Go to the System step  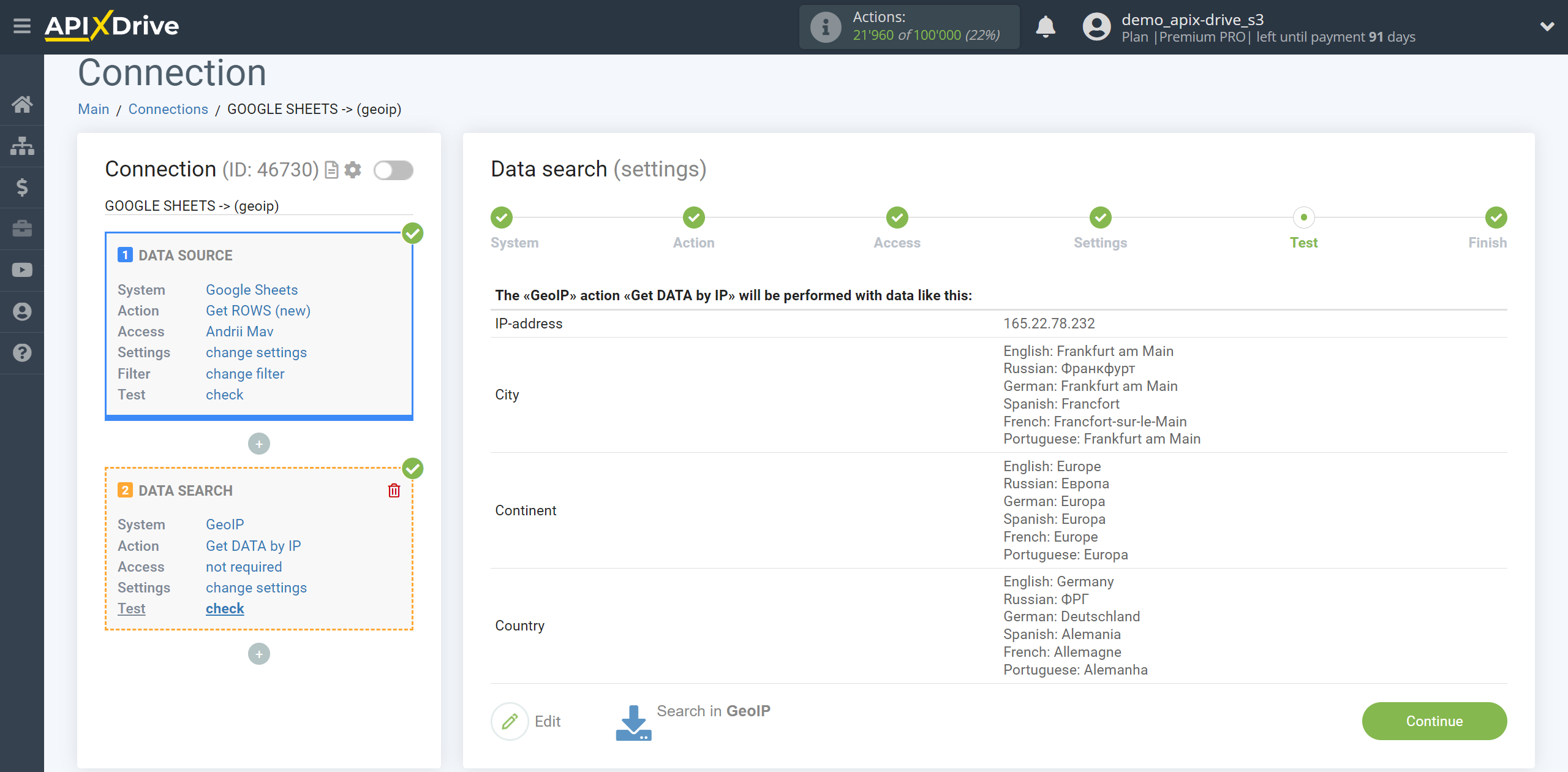[502, 217]
